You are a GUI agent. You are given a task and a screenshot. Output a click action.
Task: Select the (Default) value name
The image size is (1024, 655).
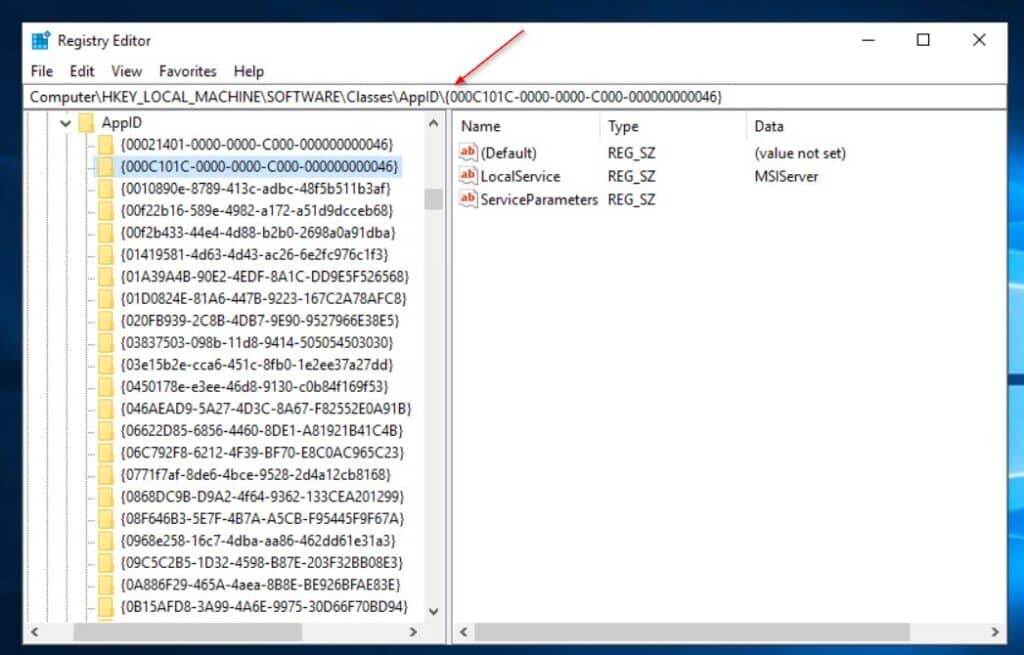(509, 153)
